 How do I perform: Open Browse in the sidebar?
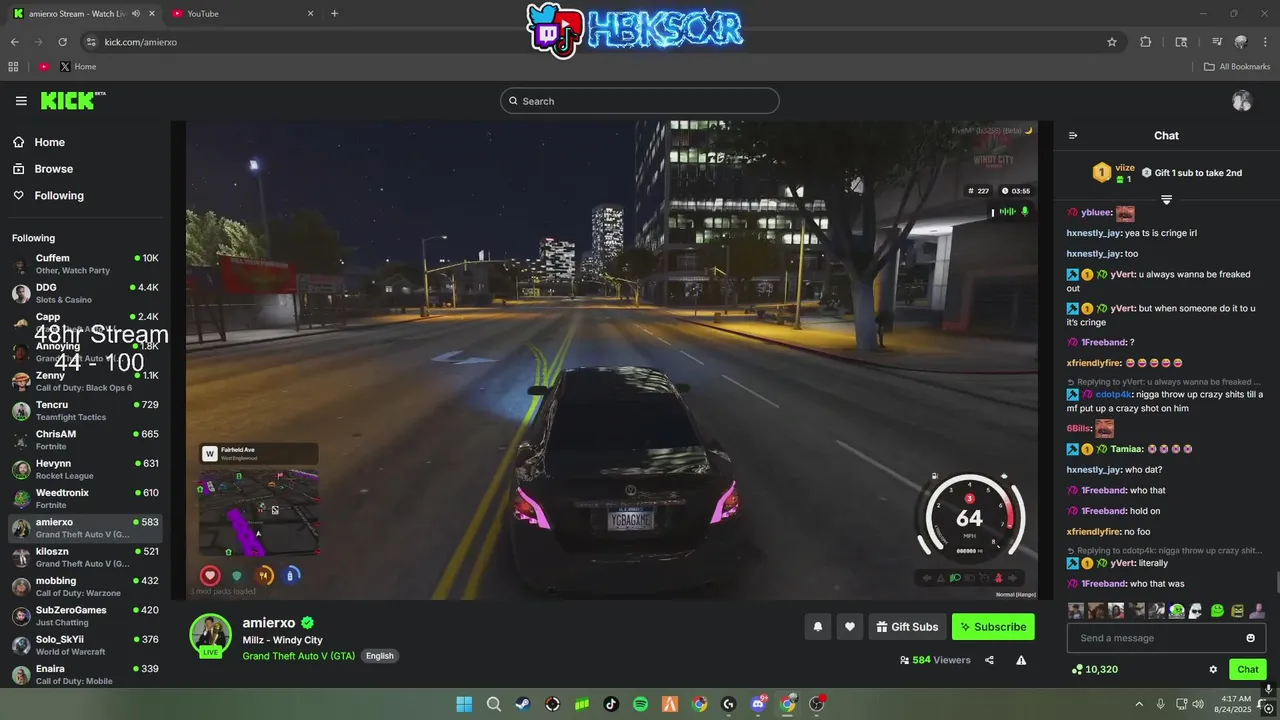point(84,169)
